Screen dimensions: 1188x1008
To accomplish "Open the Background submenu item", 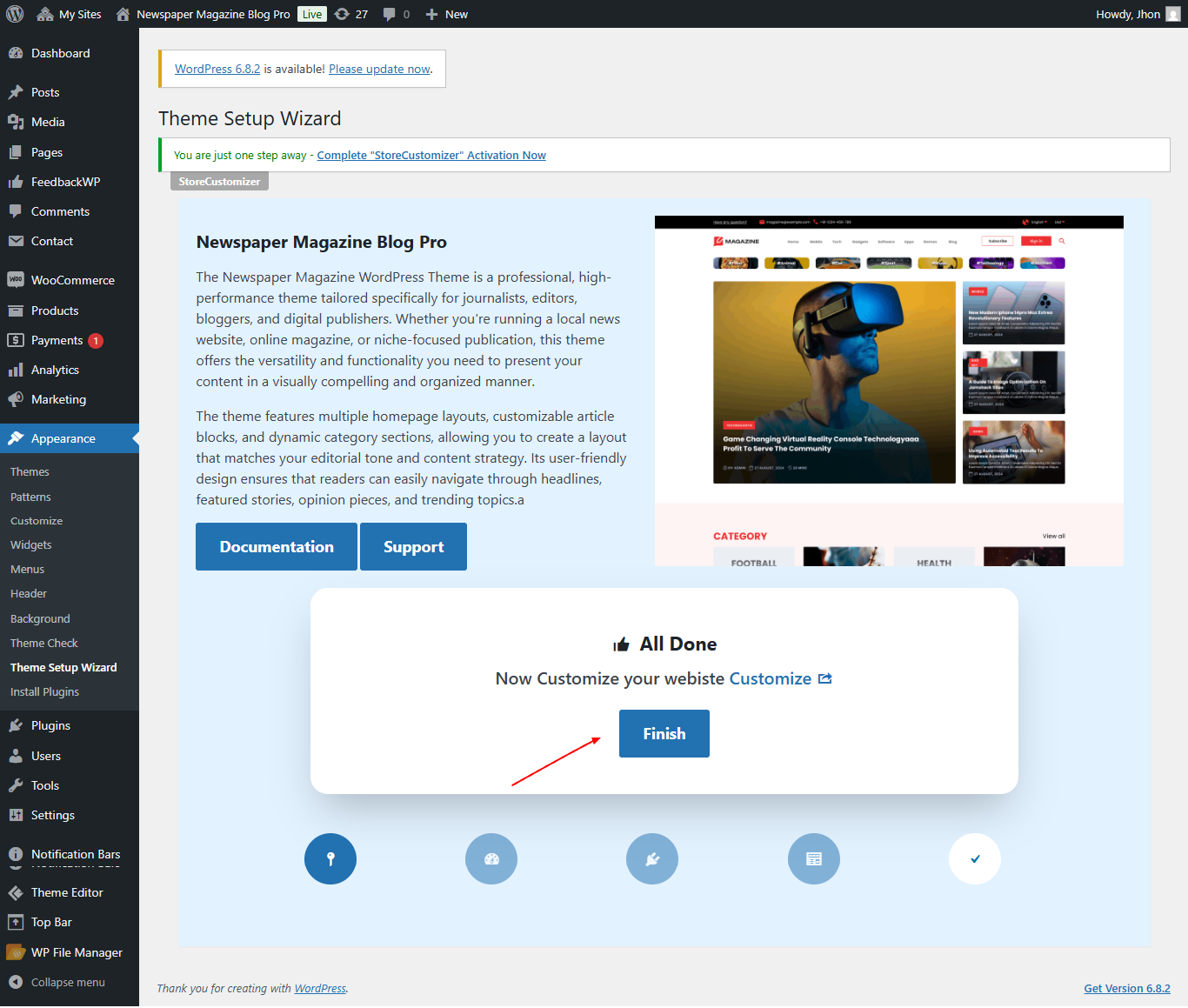I will pyautogui.click(x=40, y=618).
